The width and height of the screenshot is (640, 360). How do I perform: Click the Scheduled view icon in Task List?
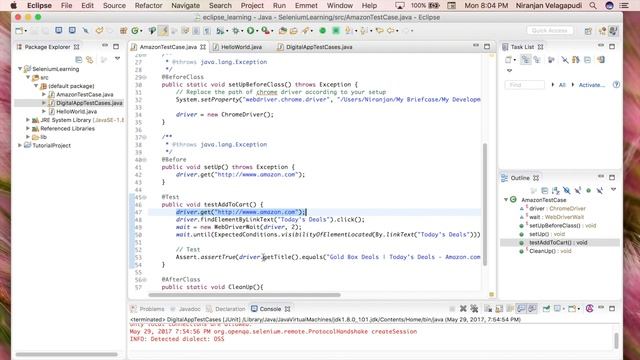537,60
